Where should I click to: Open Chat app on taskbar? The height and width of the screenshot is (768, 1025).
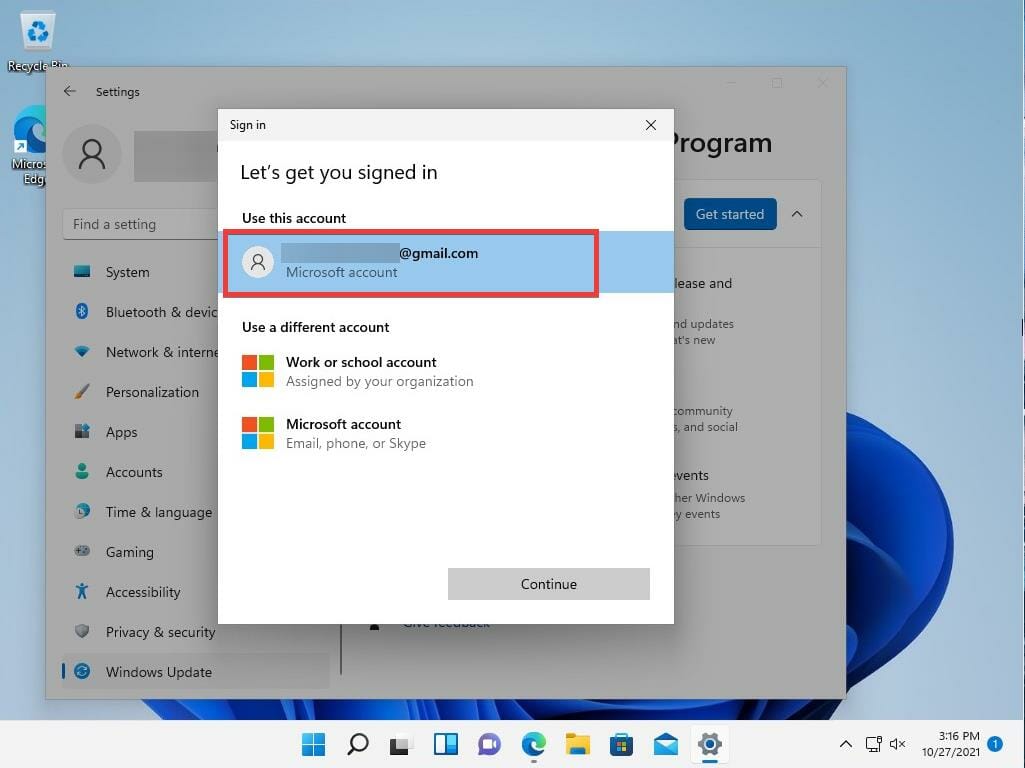pos(490,744)
